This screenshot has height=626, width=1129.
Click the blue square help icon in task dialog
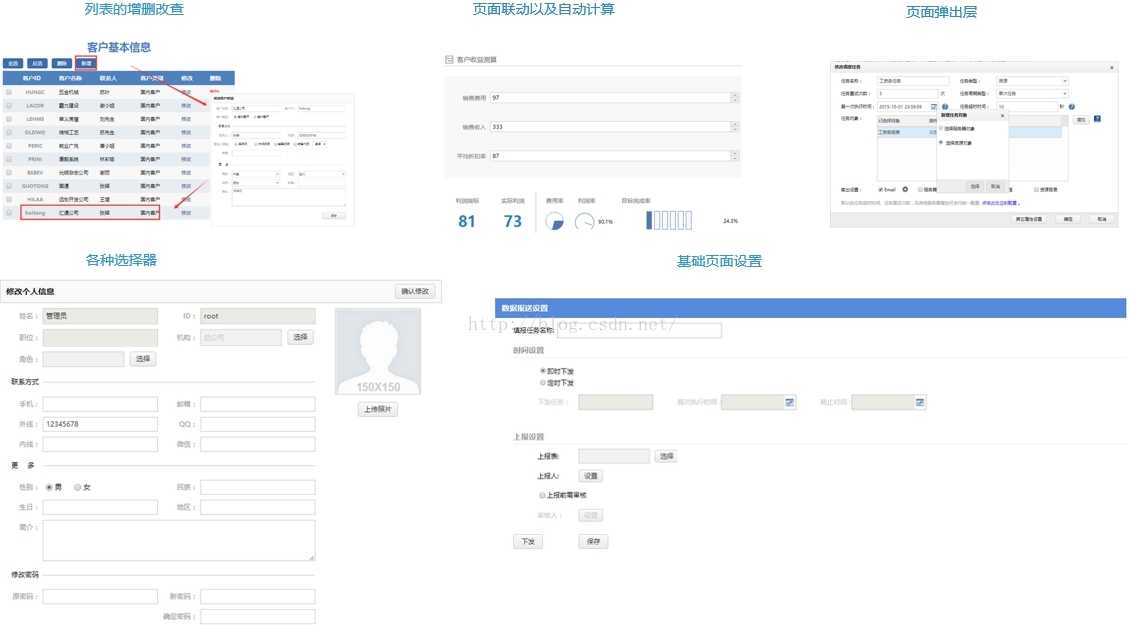tap(1097, 118)
